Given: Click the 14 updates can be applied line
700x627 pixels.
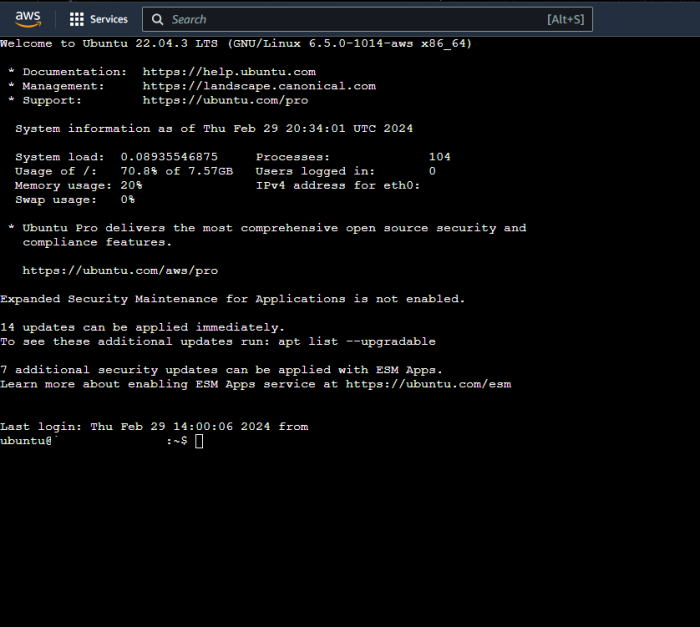Looking at the screenshot, I should (x=142, y=327).
